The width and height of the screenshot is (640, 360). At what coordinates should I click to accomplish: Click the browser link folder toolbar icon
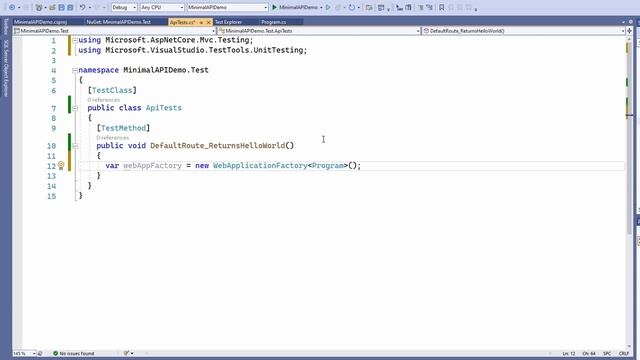click(369, 7)
